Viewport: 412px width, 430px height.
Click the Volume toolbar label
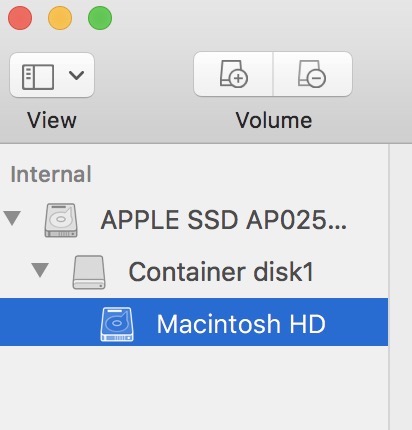click(x=274, y=120)
